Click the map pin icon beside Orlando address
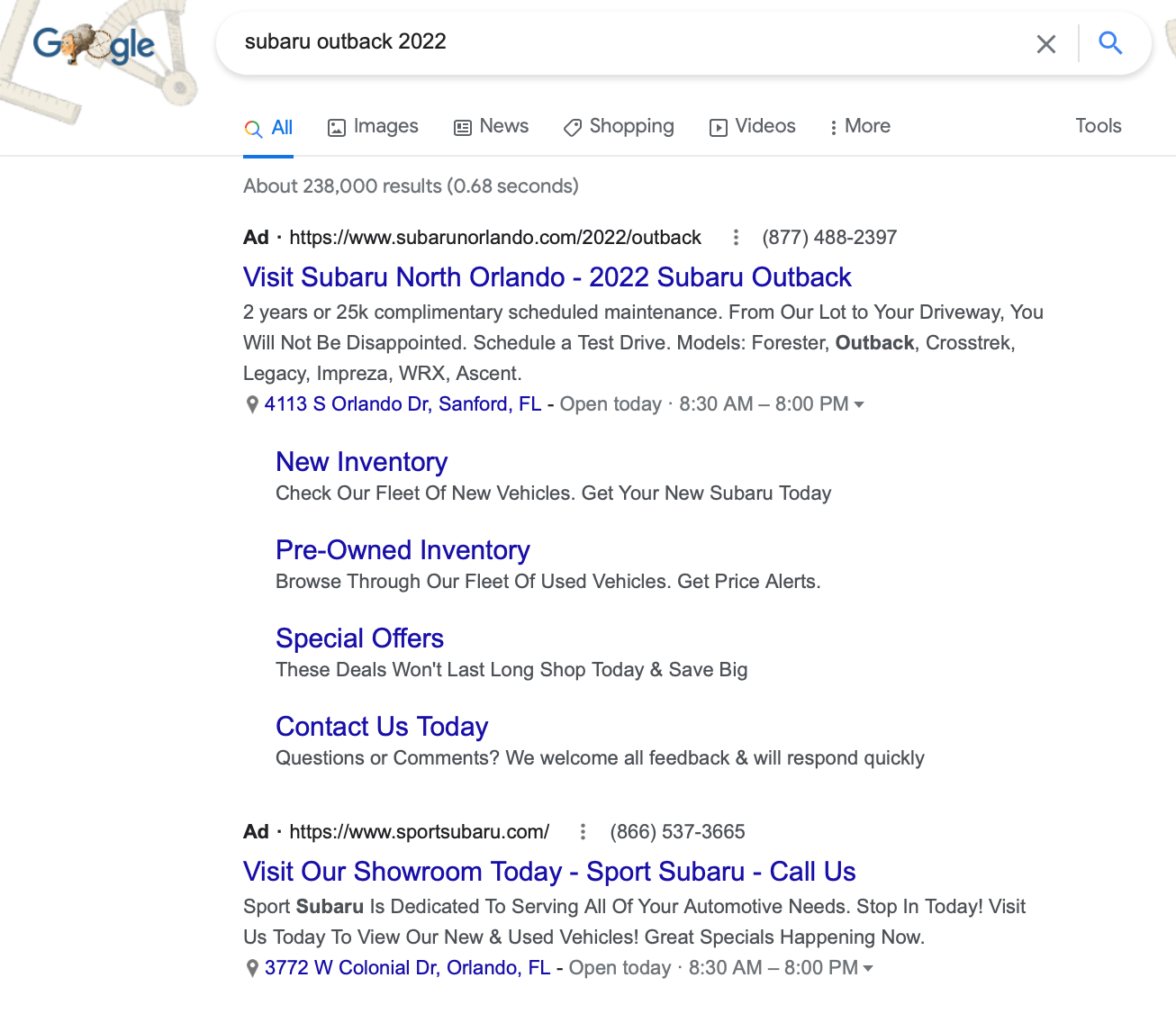This screenshot has width=1176, height=1014. coord(252,969)
